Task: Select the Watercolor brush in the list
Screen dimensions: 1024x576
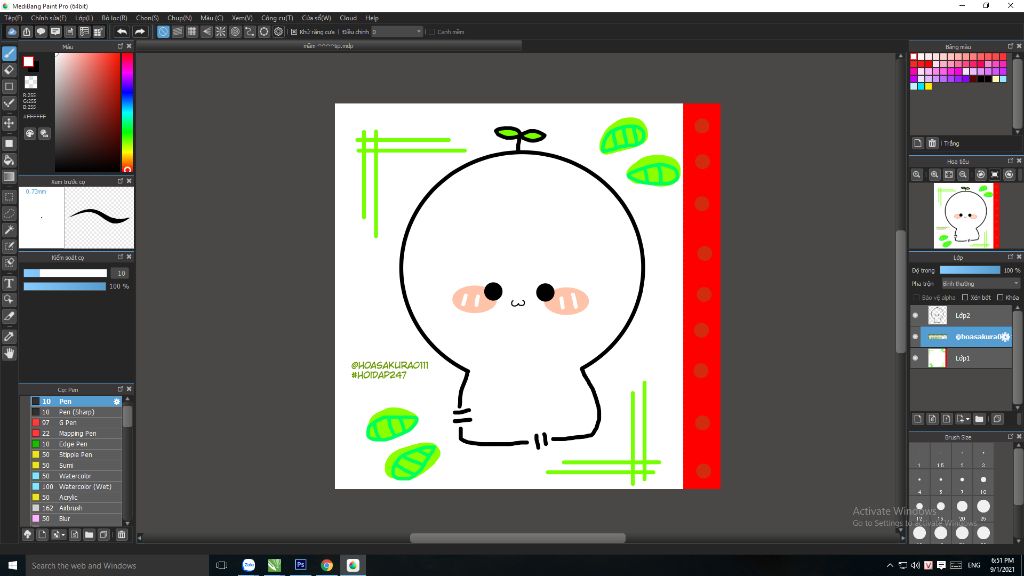Action: coord(75,476)
